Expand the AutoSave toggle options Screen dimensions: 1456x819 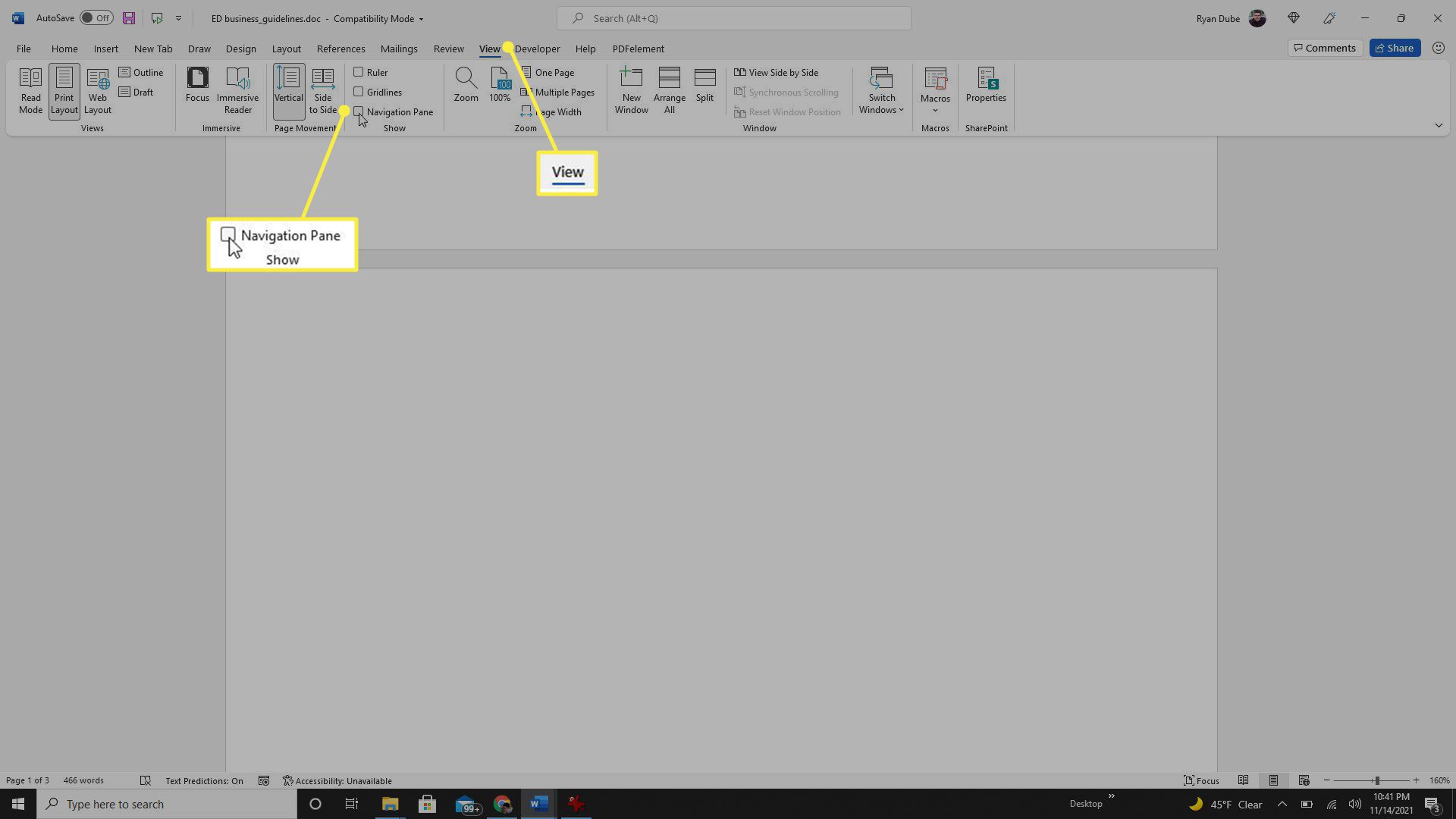coord(94,18)
